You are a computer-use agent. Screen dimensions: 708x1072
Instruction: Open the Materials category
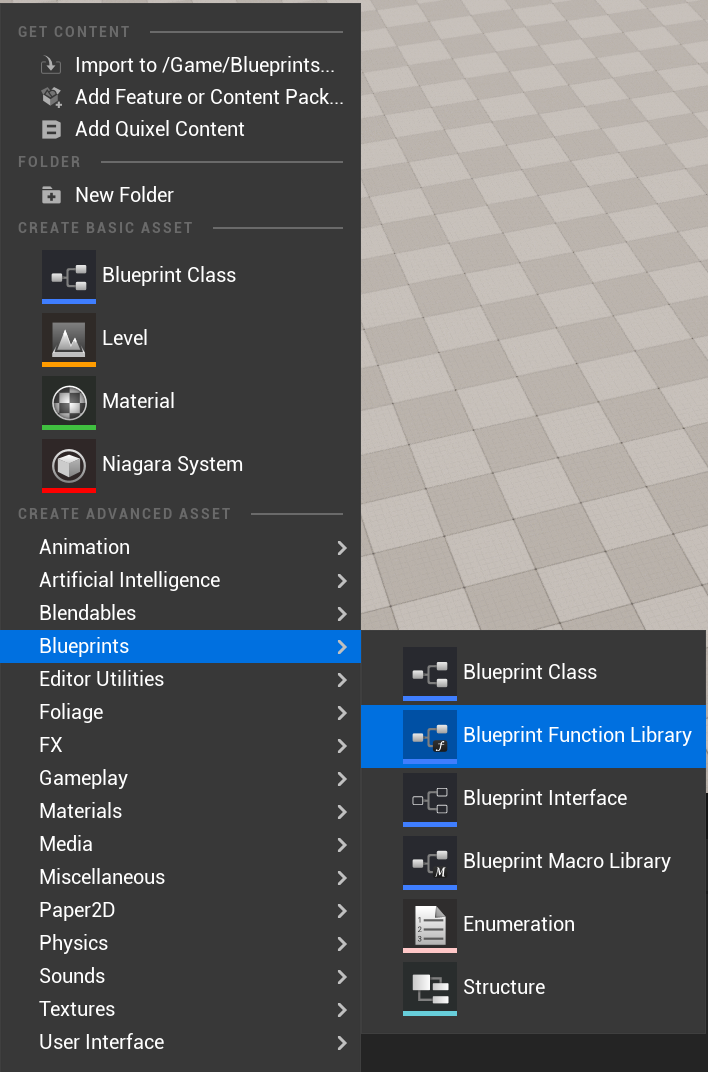click(x=180, y=811)
